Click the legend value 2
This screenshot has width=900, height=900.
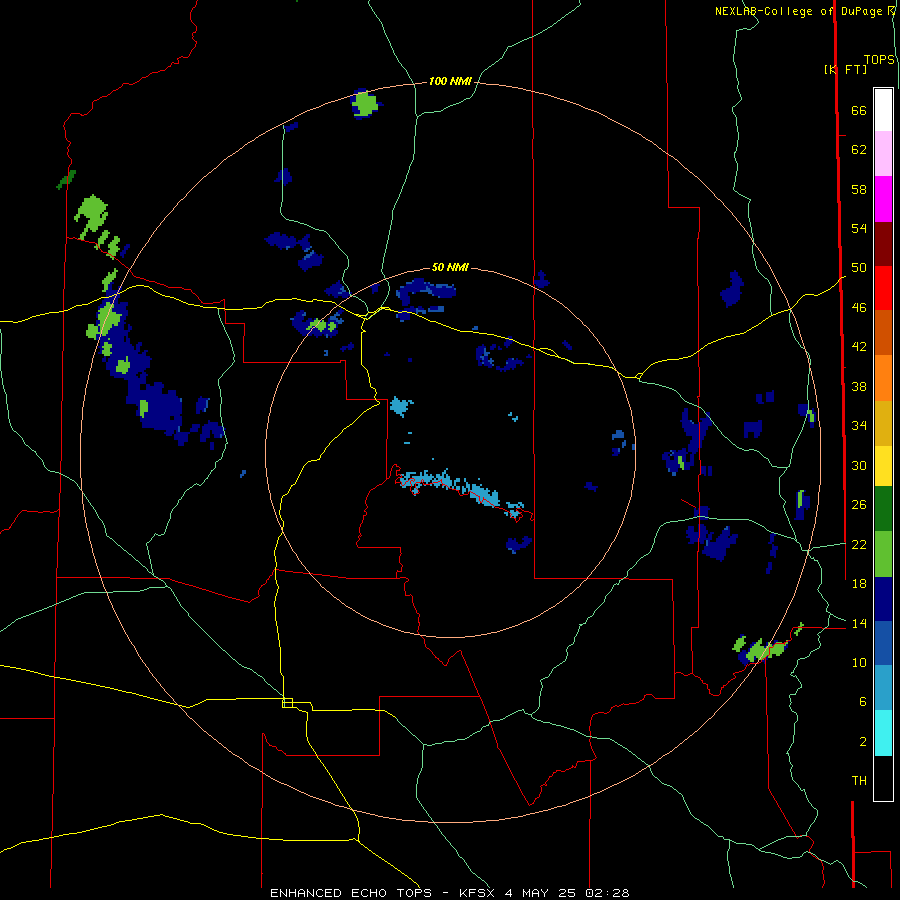862,742
